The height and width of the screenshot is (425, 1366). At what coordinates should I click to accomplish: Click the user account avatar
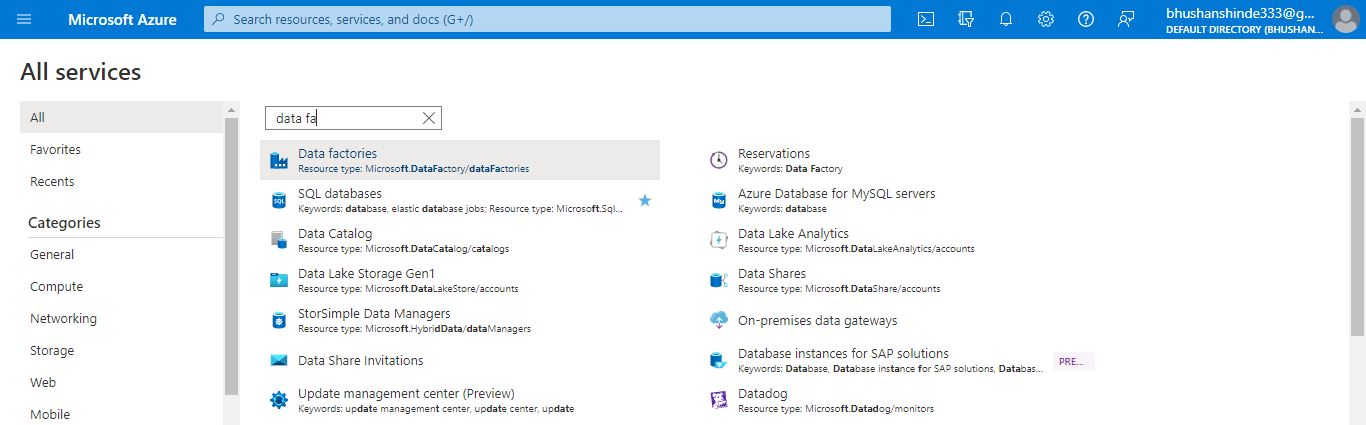tap(1346, 19)
